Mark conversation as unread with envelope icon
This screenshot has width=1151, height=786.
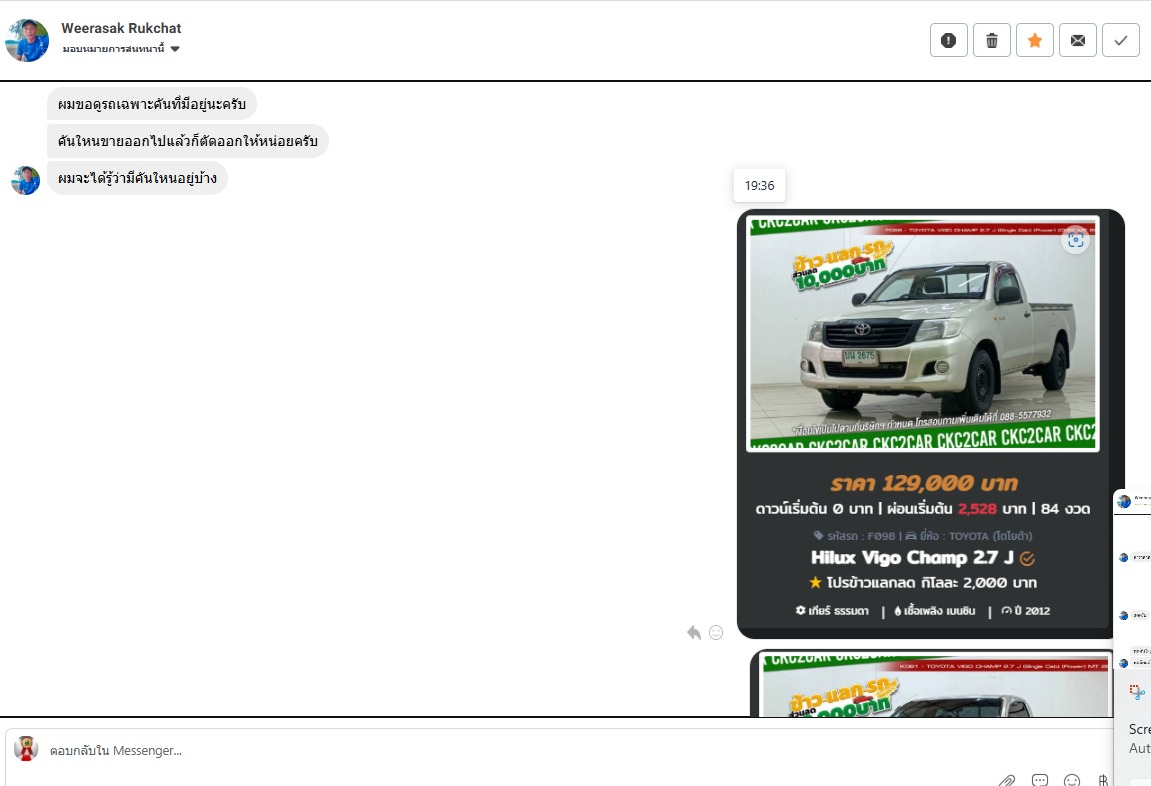pyautogui.click(x=1078, y=40)
